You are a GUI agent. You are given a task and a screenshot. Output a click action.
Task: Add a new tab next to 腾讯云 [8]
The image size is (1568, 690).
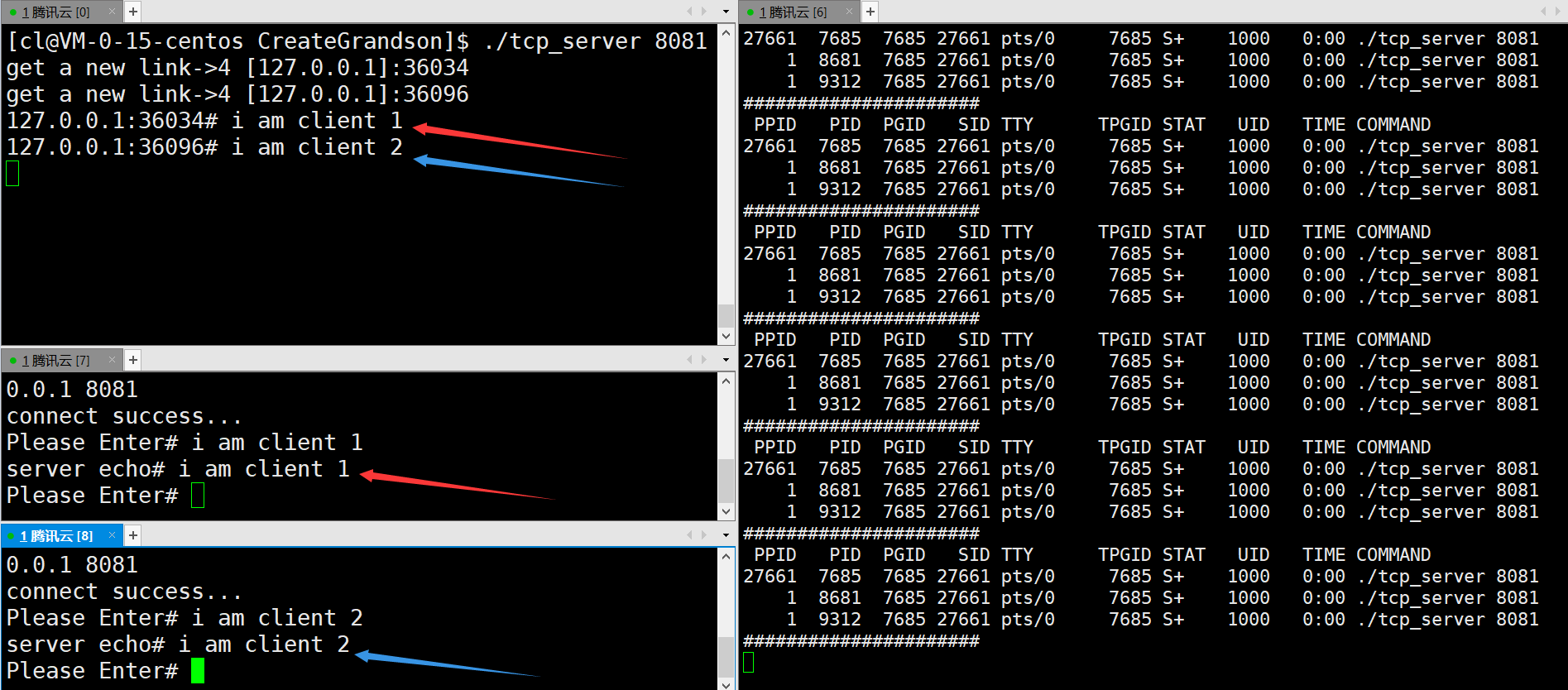point(133,535)
